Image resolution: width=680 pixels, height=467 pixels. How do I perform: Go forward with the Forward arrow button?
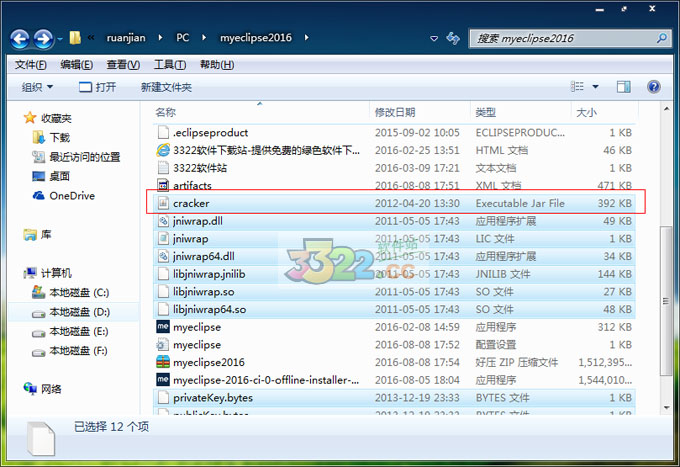tap(43, 39)
